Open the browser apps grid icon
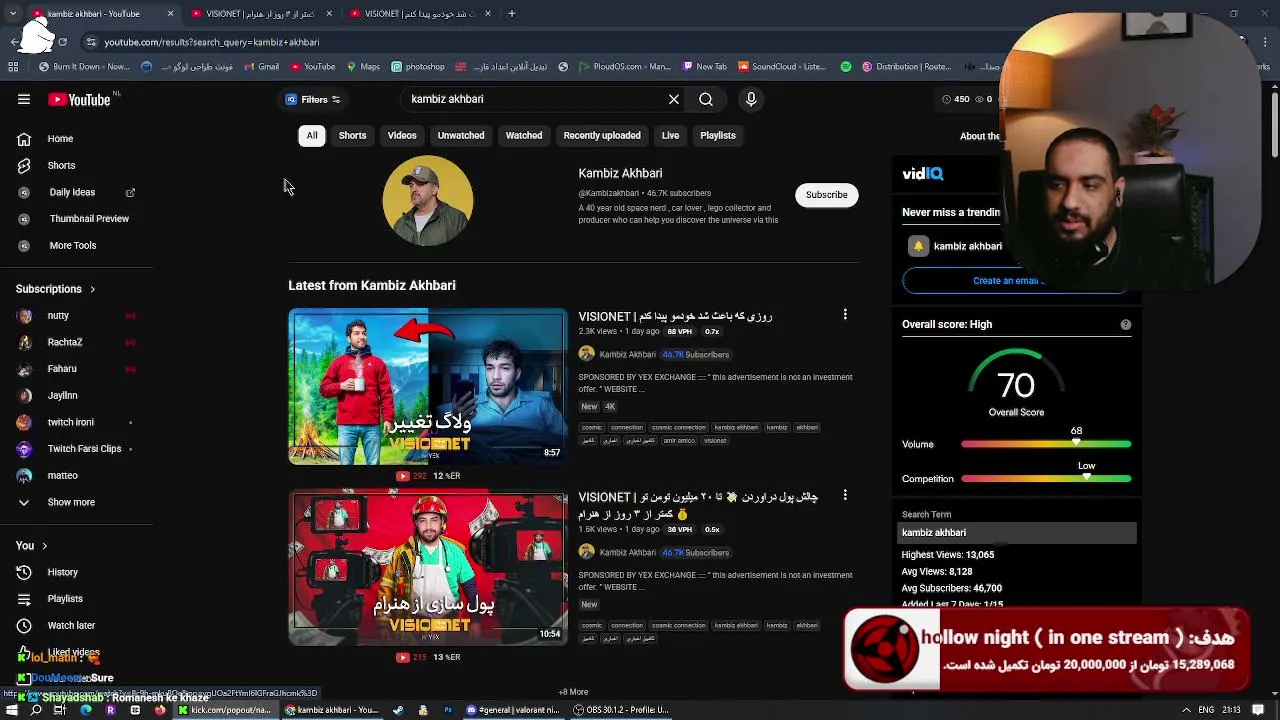The height and width of the screenshot is (720, 1280). tap(13, 67)
